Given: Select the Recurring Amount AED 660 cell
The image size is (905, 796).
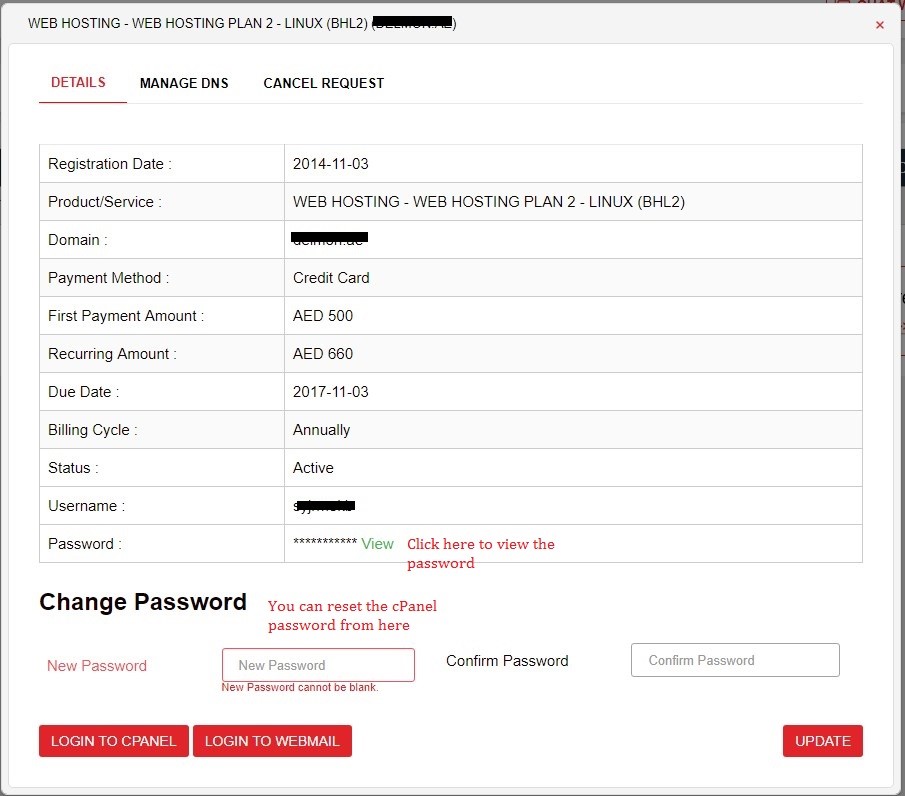Looking at the screenshot, I should [323, 354].
